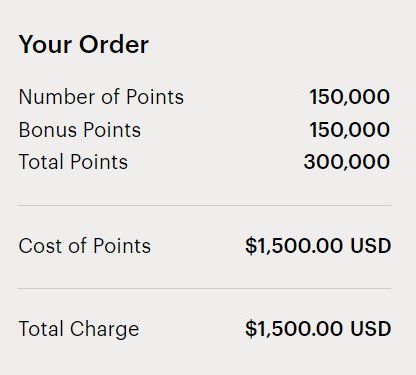Select the Cost of Points label

(x=85, y=246)
